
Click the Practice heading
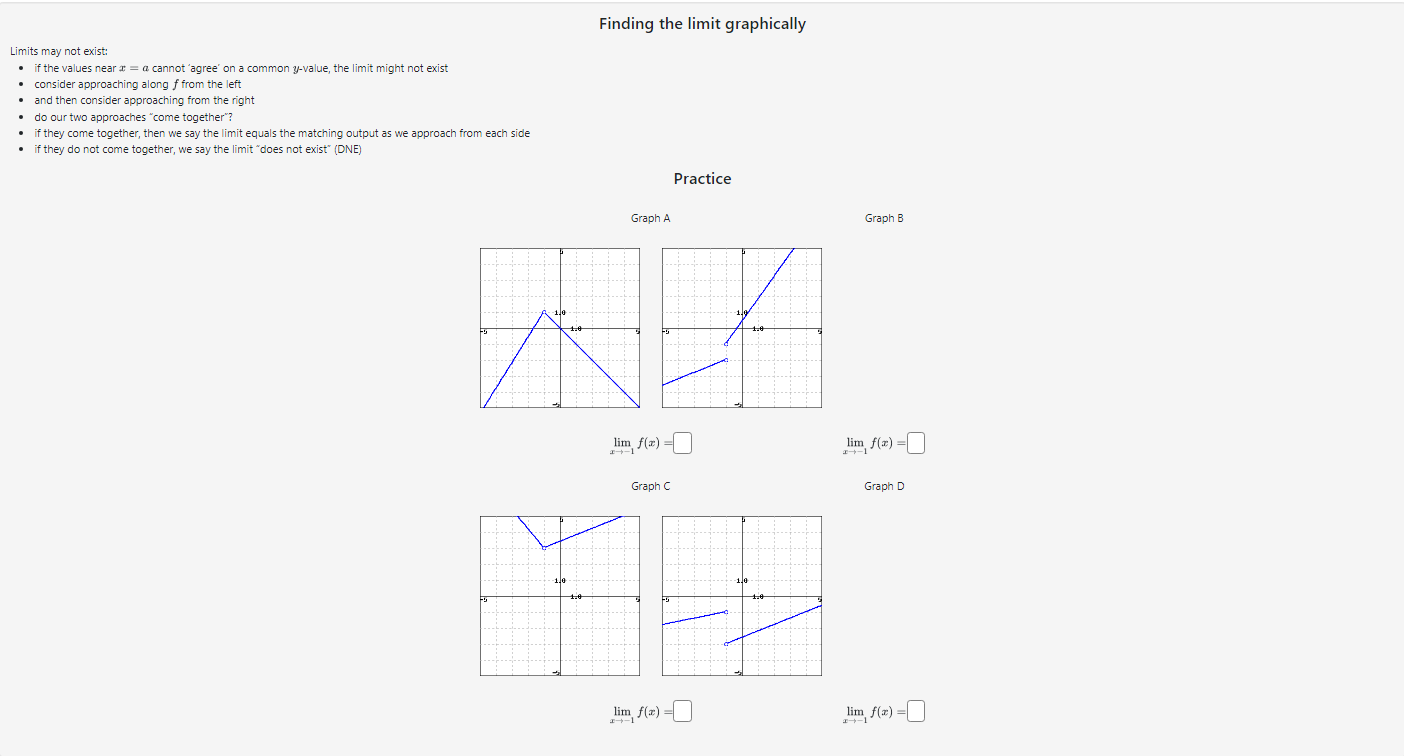[x=702, y=178]
